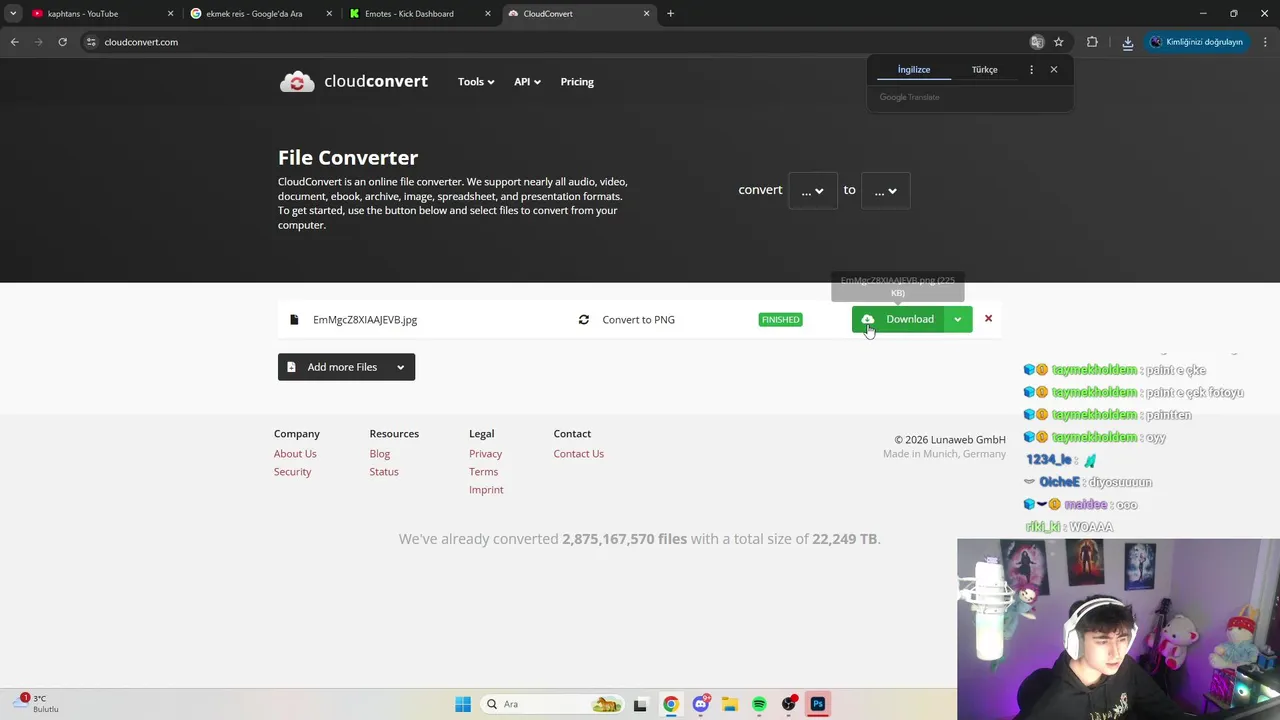Open Task View on the taskbar
Image resolution: width=1280 pixels, height=720 pixels.
(x=641, y=704)
